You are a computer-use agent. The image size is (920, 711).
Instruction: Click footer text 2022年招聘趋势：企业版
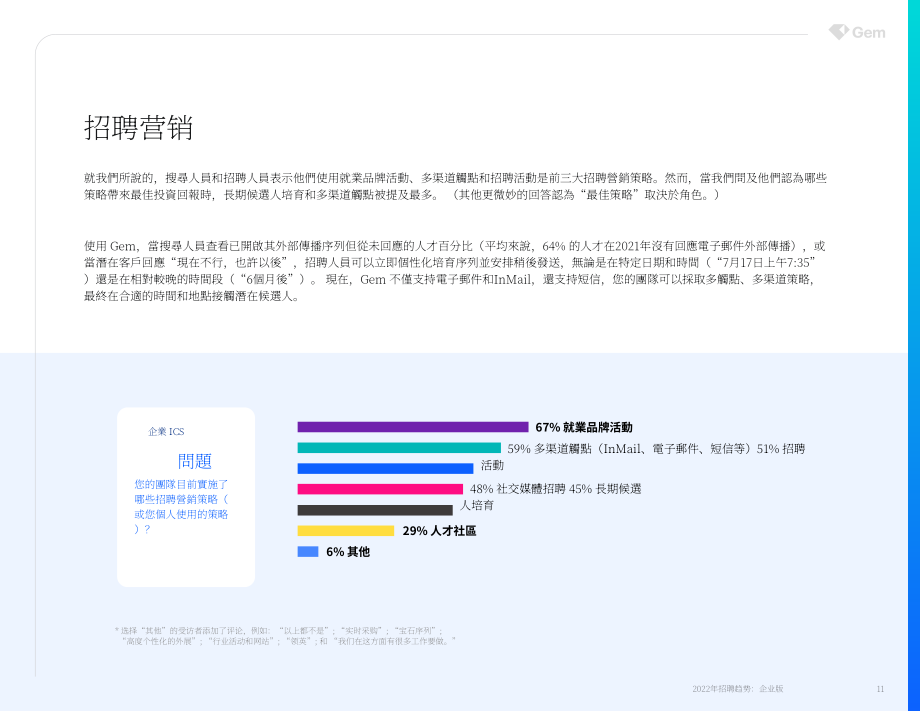738,689
